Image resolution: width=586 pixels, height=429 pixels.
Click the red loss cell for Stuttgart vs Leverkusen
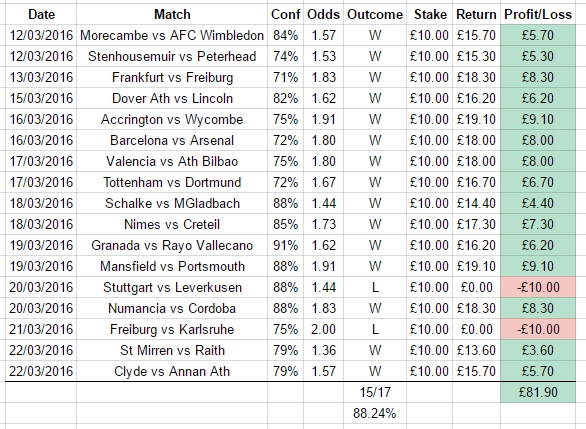tap(538, 287)
